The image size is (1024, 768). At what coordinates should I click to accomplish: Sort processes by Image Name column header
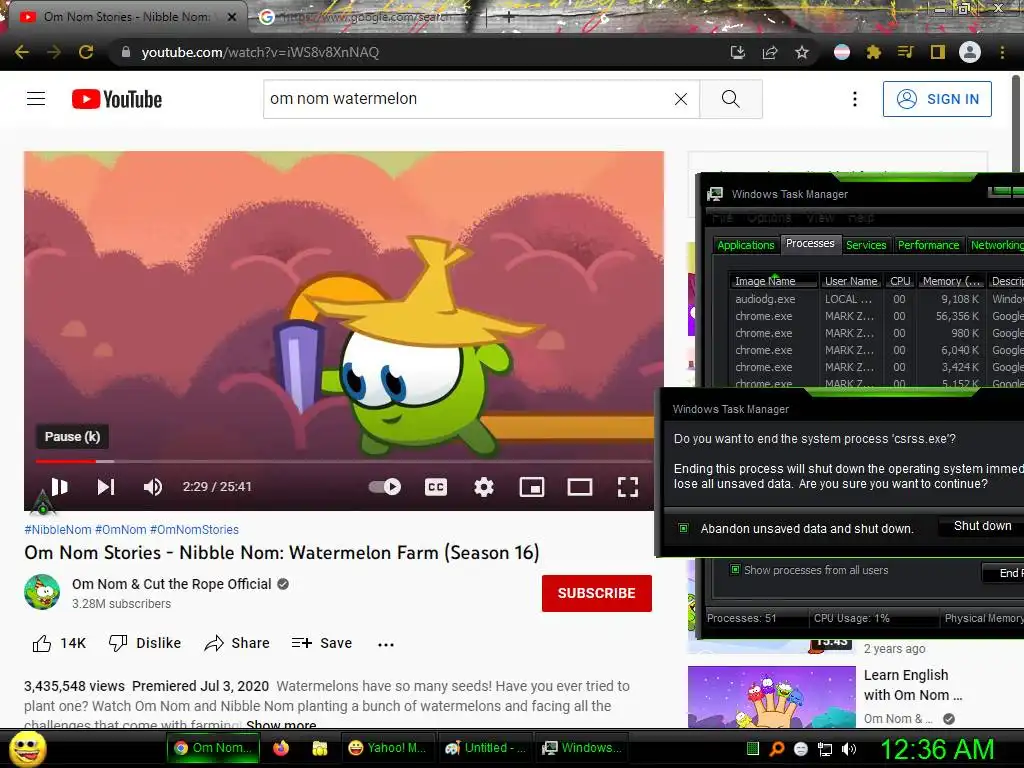coord(773,281)
